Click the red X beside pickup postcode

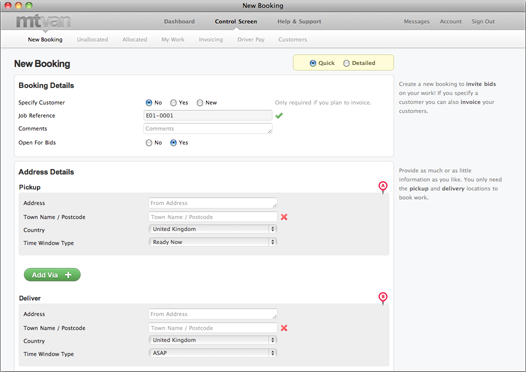[x=284, y=217]
